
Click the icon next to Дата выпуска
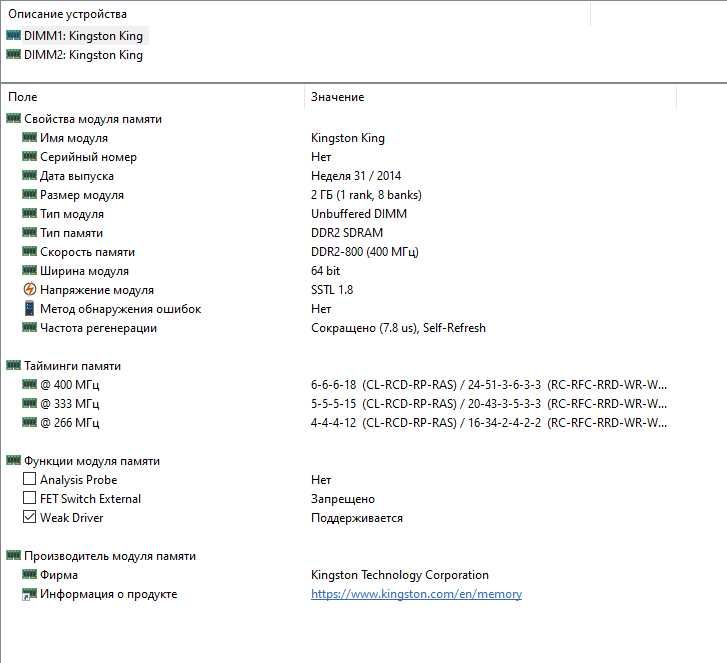tap(29, 175)
